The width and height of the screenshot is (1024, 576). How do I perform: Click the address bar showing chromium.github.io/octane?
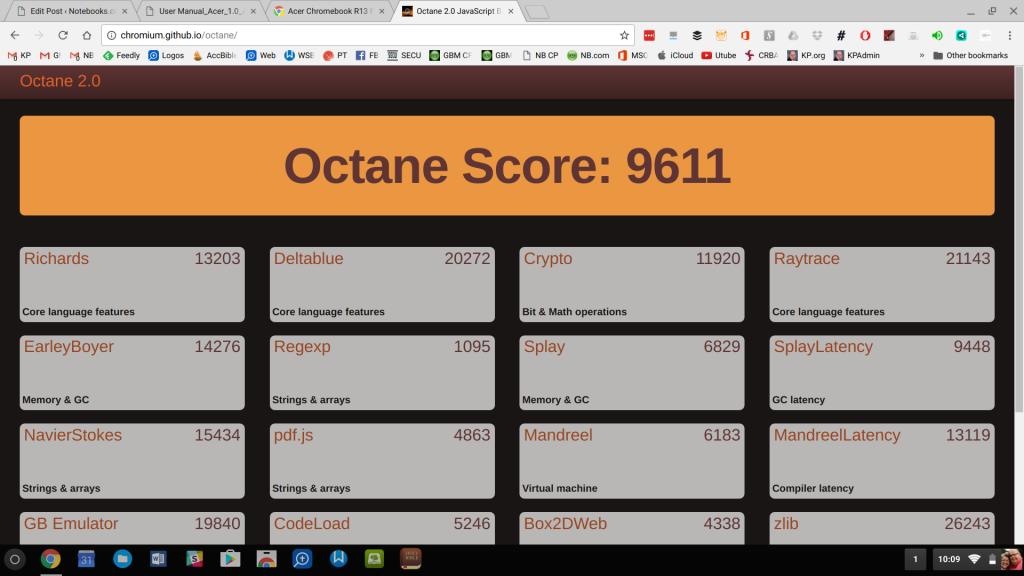point(366,35)
